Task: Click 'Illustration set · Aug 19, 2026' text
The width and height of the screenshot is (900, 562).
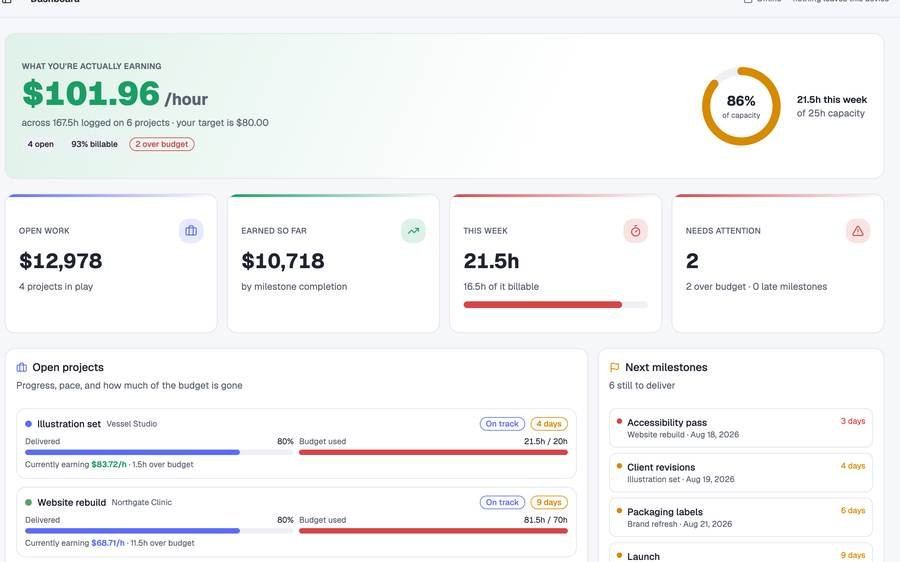Action: coord(681,479)
